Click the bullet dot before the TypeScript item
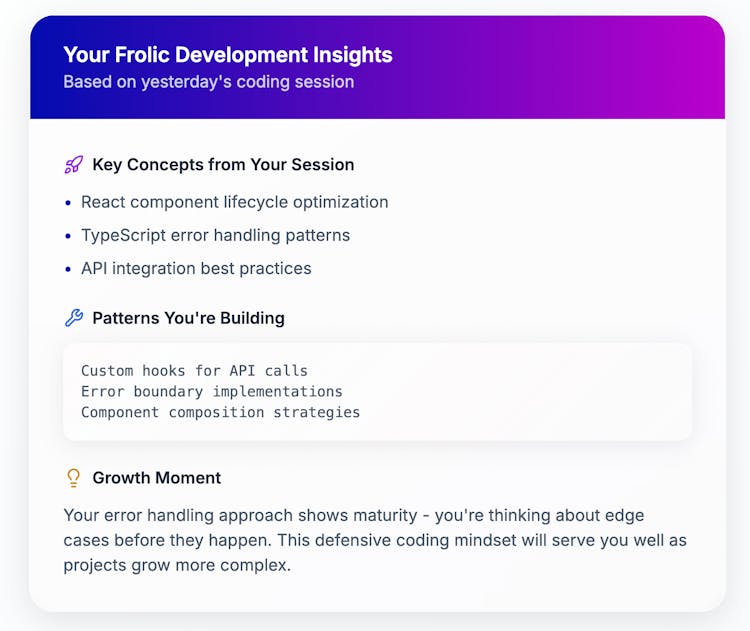 coord(69,236)
